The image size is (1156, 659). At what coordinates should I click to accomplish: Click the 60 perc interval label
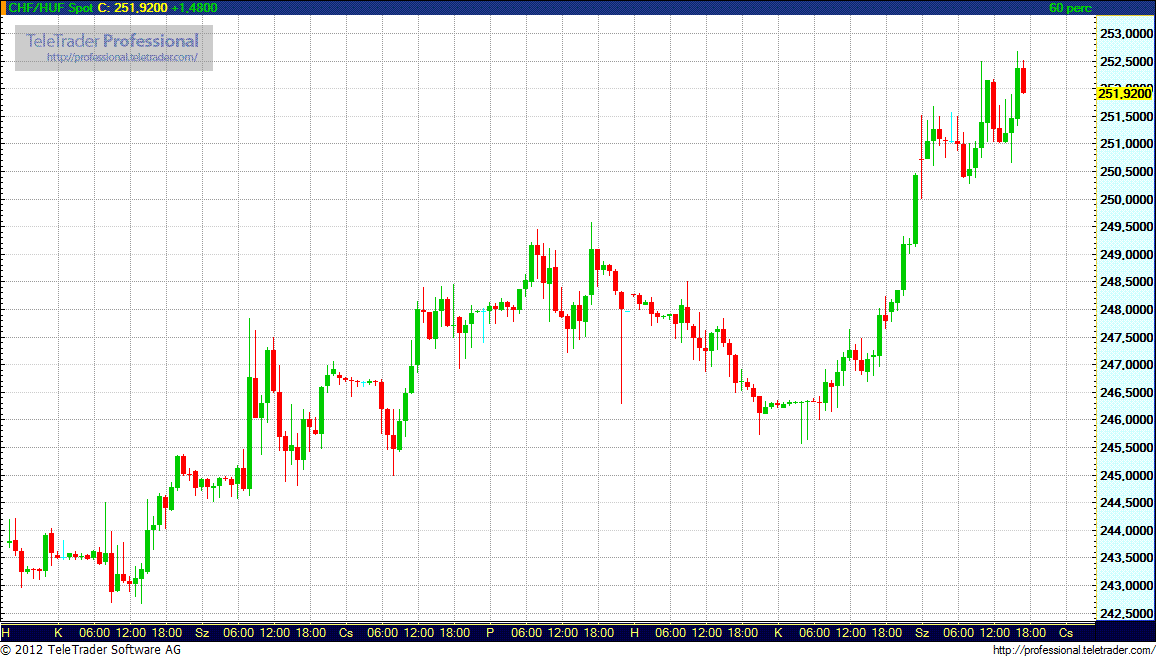1070,8
